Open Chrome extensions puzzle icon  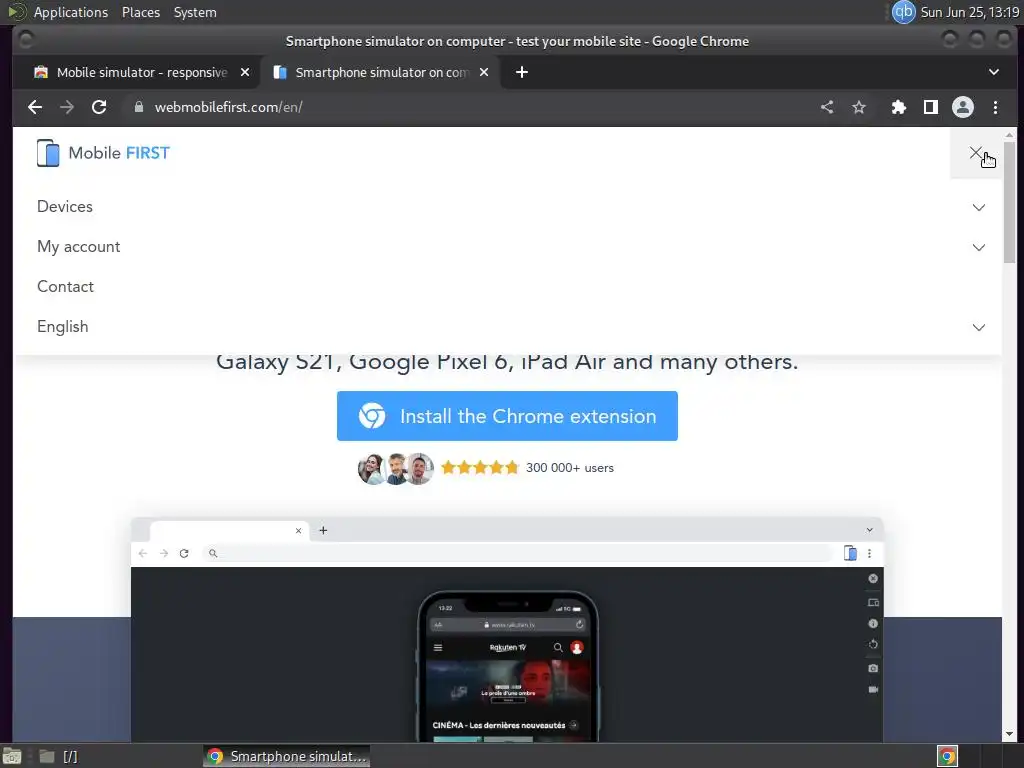coord(899,107)
